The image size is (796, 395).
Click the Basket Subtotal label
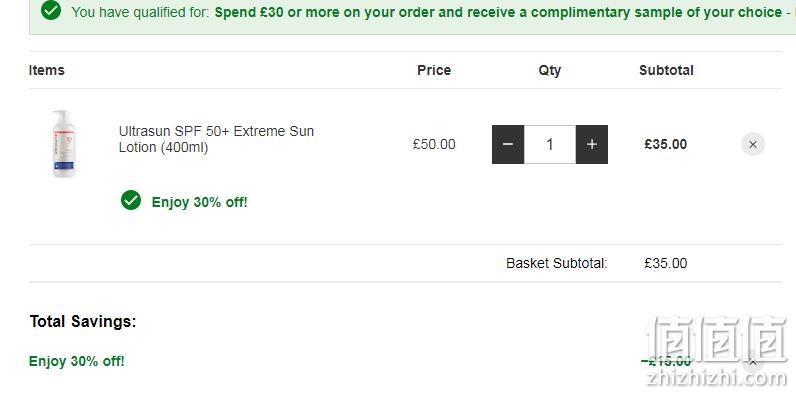[556, 263]
